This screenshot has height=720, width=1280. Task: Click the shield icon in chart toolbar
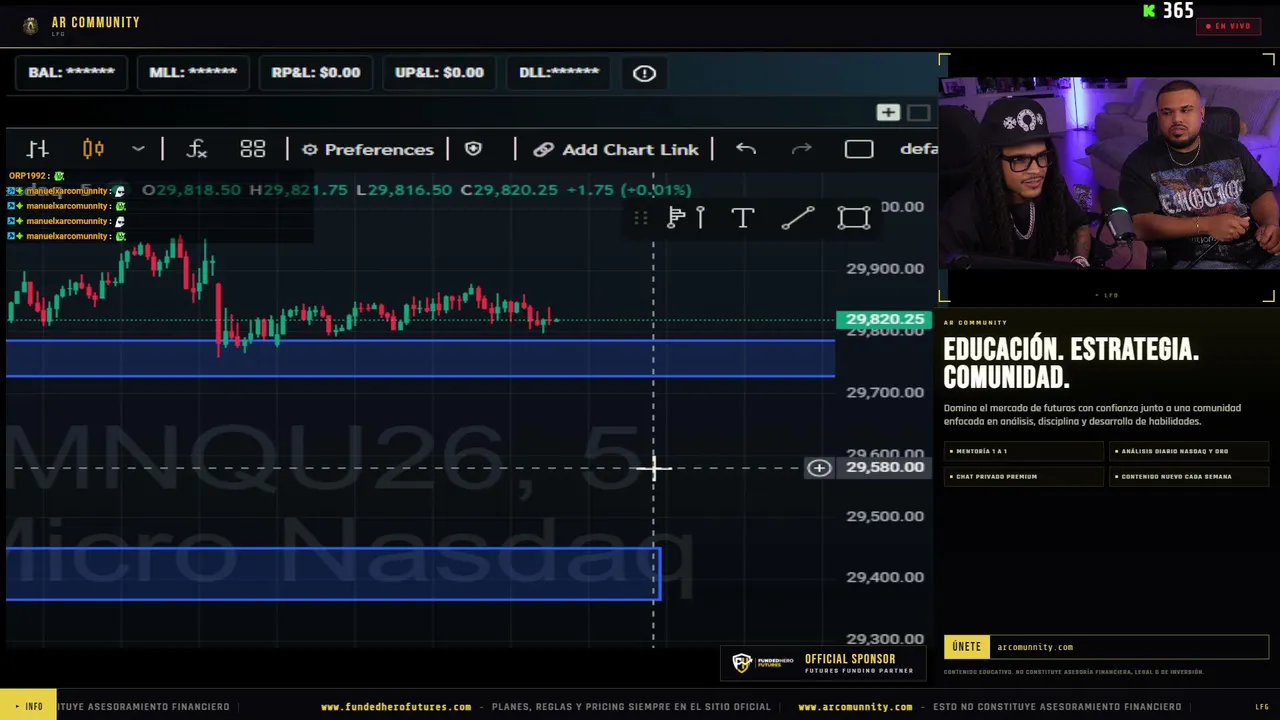point(473,149)
